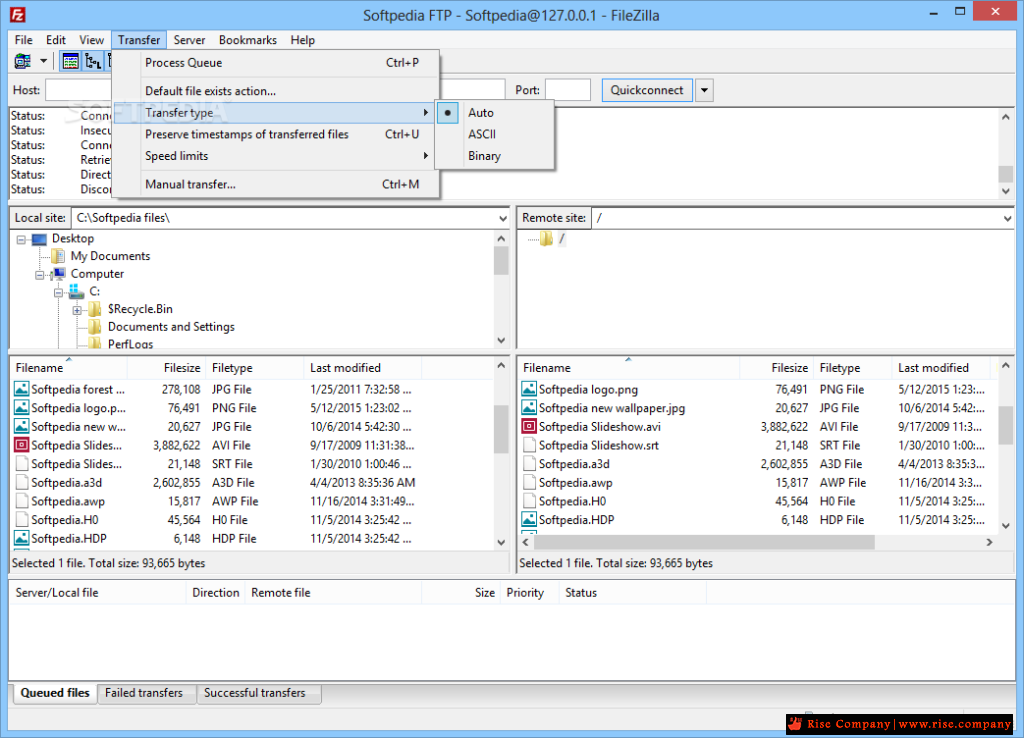
Task: Switch to Queued files tab
Action: click(55, 693)
